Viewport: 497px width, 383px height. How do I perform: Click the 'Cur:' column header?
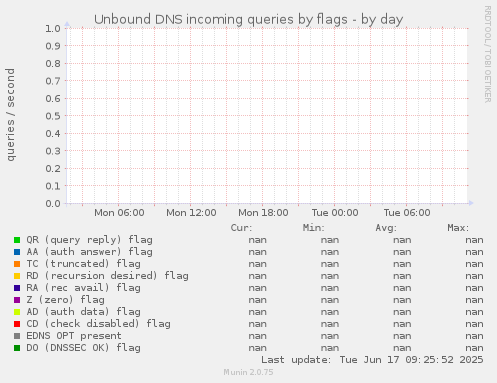coord(241,228)
